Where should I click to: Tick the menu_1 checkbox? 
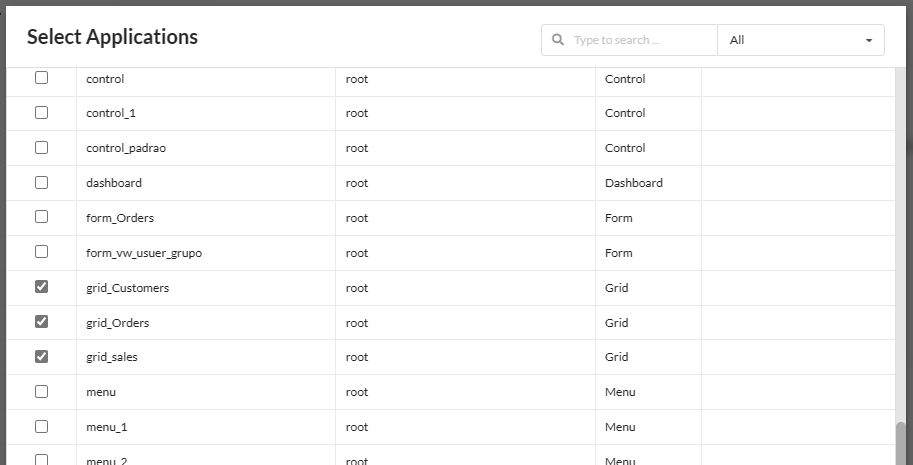point(42,426)
